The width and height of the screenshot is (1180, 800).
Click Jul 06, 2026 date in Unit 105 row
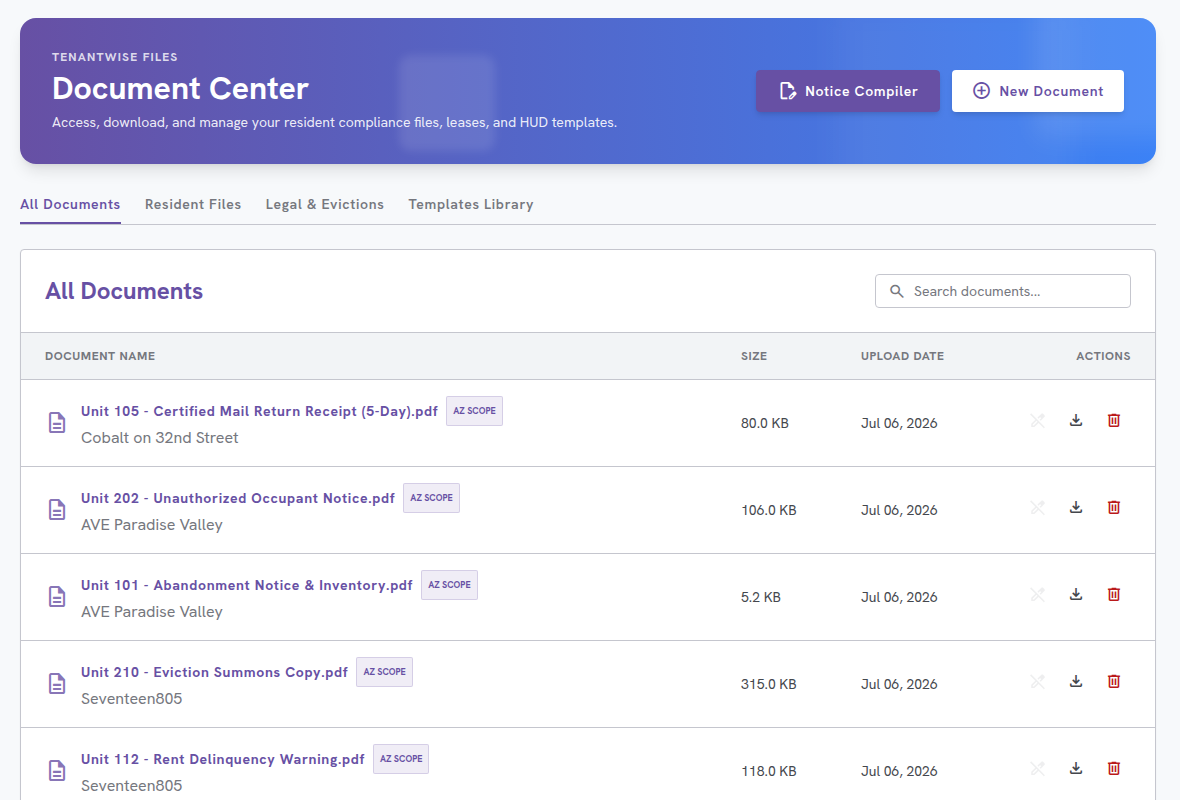tap(899, 423)
